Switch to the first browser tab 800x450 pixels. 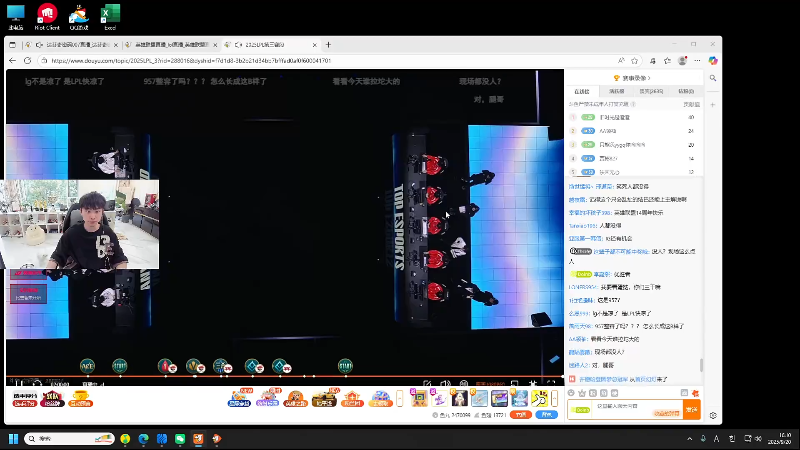pyautogui.click(x=72, y=45)
